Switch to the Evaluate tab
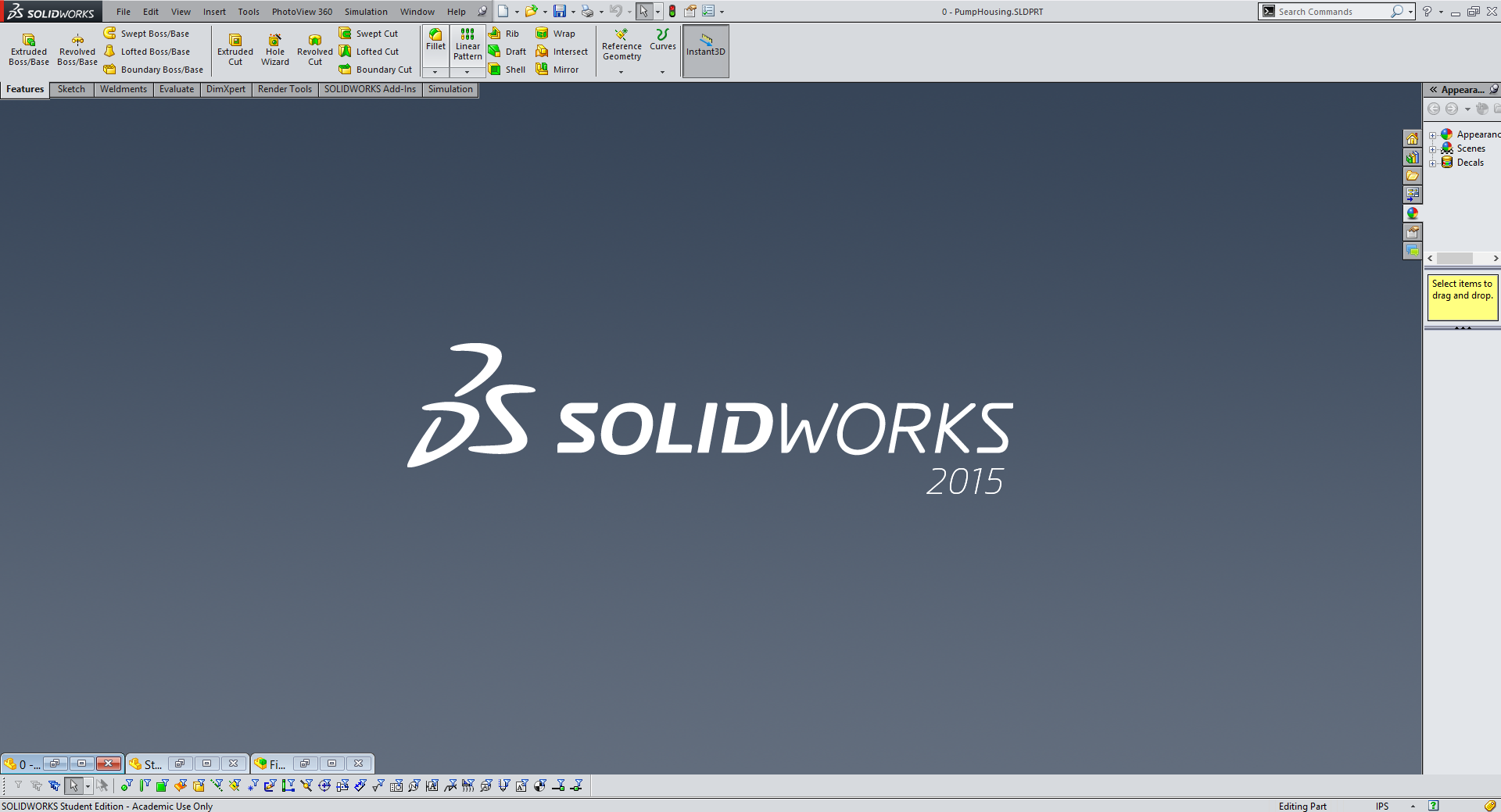The height and width of the screenshot is (812, 1501). [177, 89]
